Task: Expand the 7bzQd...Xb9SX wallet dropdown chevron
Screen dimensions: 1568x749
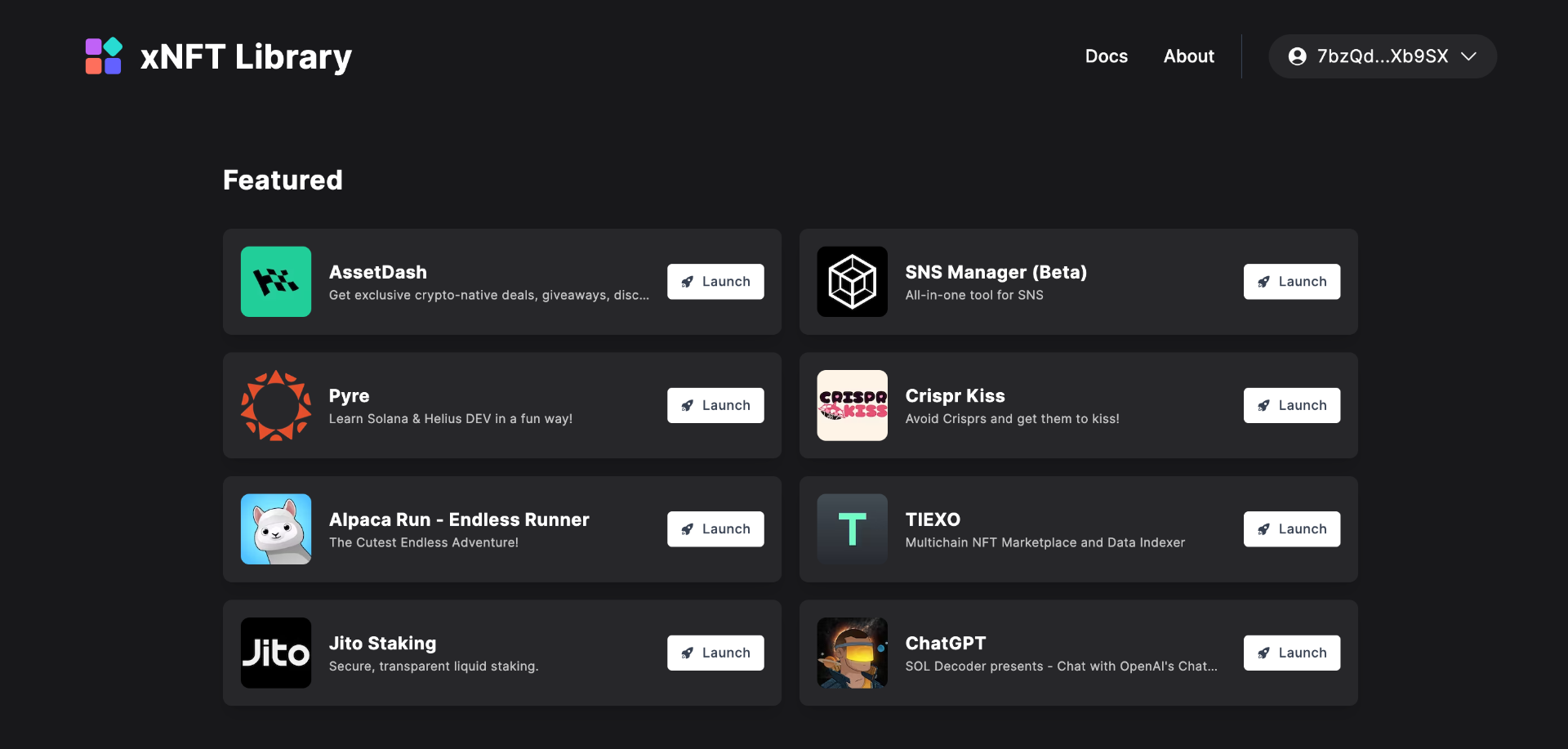Action: 1469,56
